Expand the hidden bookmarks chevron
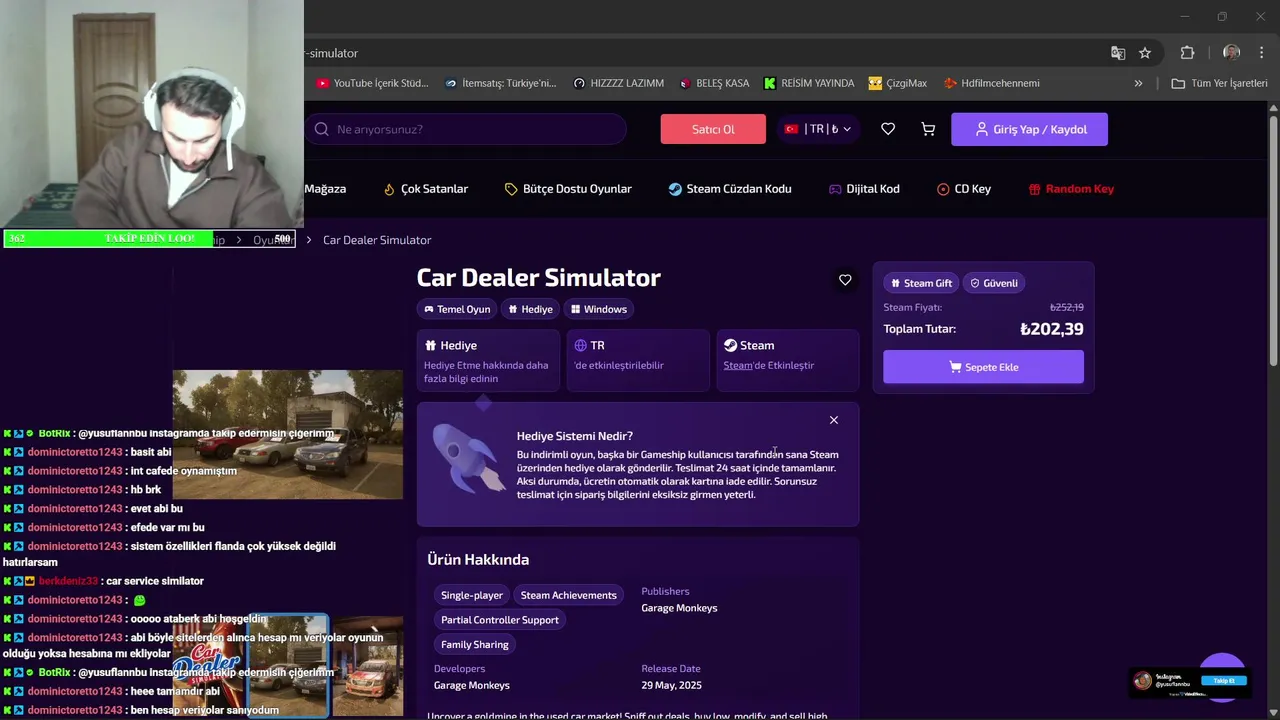The width and height of the screenshot is (1280, 720). [1138, 83]
